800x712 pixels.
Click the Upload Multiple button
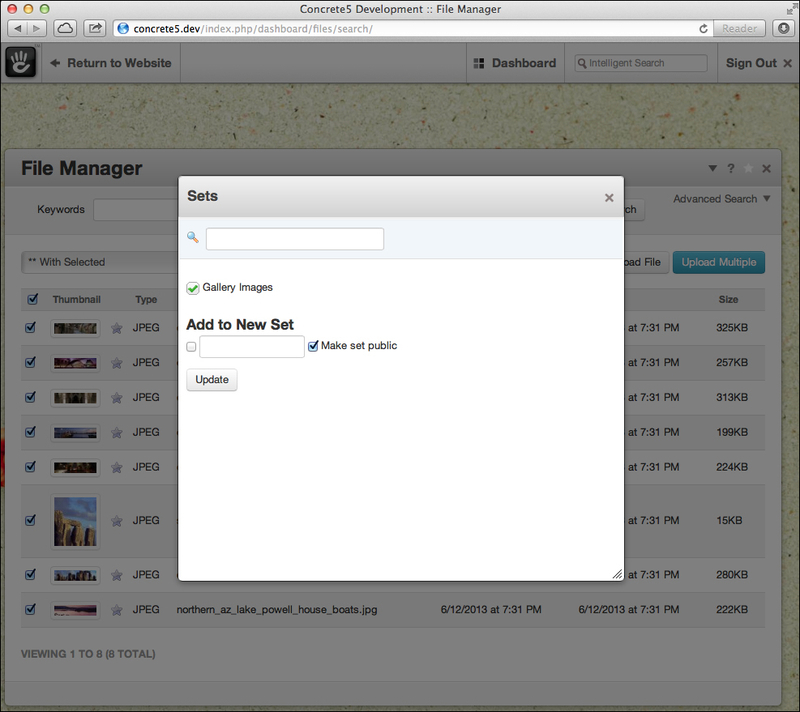tap(719, 262)
